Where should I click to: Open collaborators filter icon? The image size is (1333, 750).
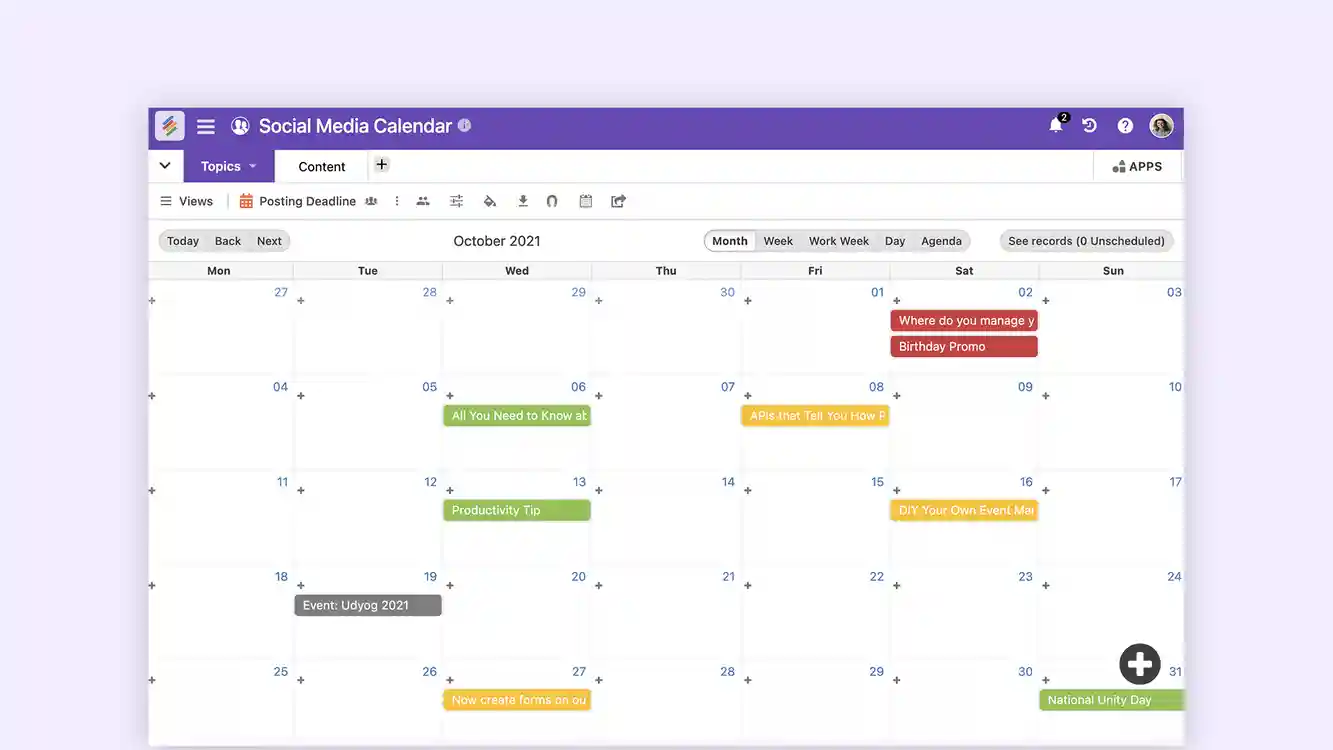pyautogui.click(x=423, y=201)
